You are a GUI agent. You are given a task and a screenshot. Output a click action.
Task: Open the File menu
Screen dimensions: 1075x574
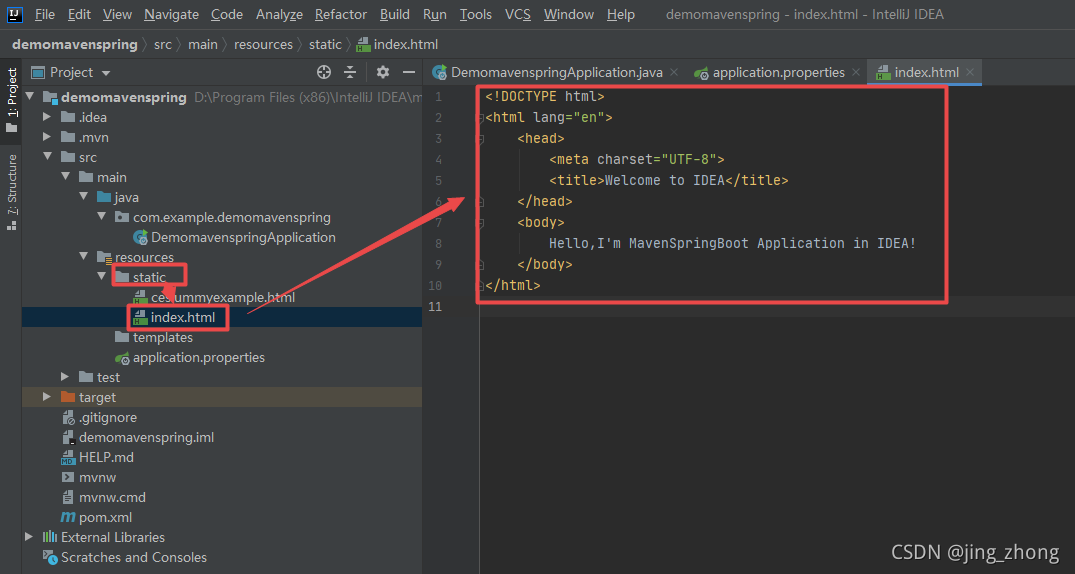(45, 14)
